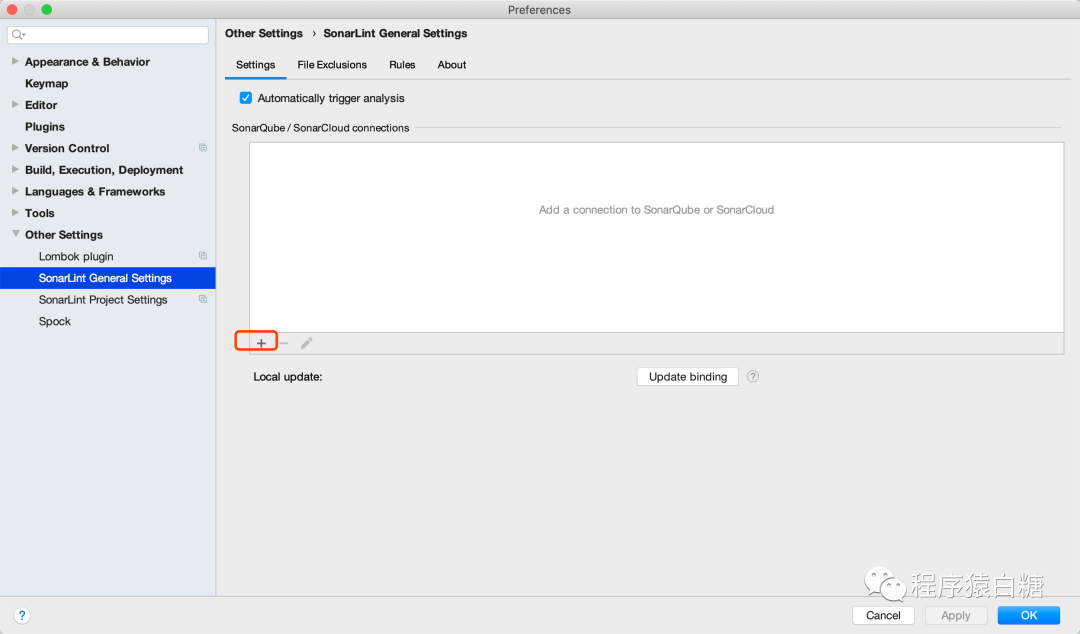Expand the Editor tree node
Viewport: 1080px width, 634px height.
(15, 104)
